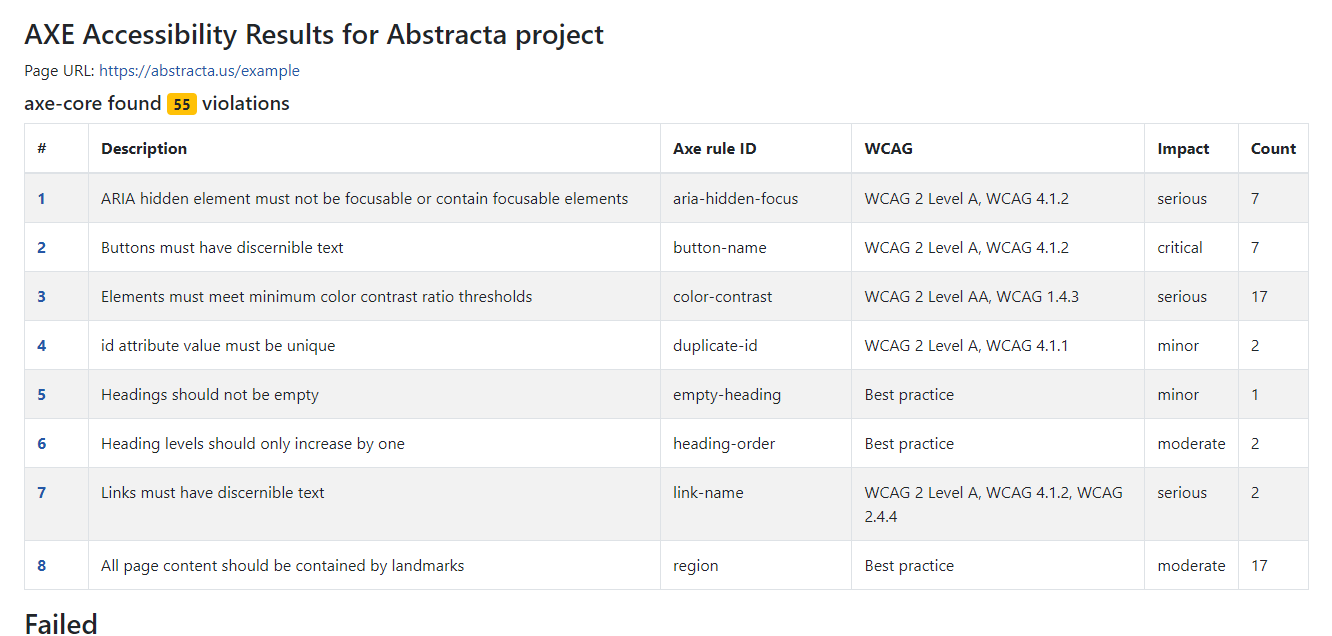Click violation number 1 link
The width and height of the screenshot is (1332, 636).
click(x=41, y=199)
